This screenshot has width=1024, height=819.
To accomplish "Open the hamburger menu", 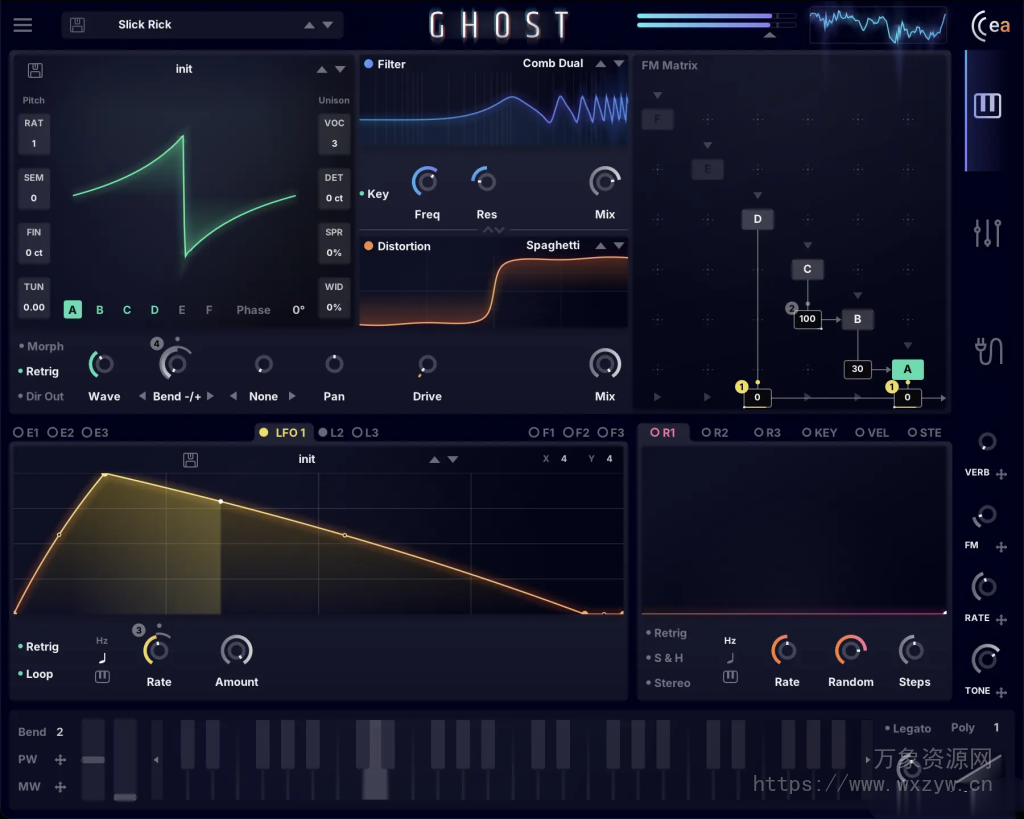I will tap(22, 25).
